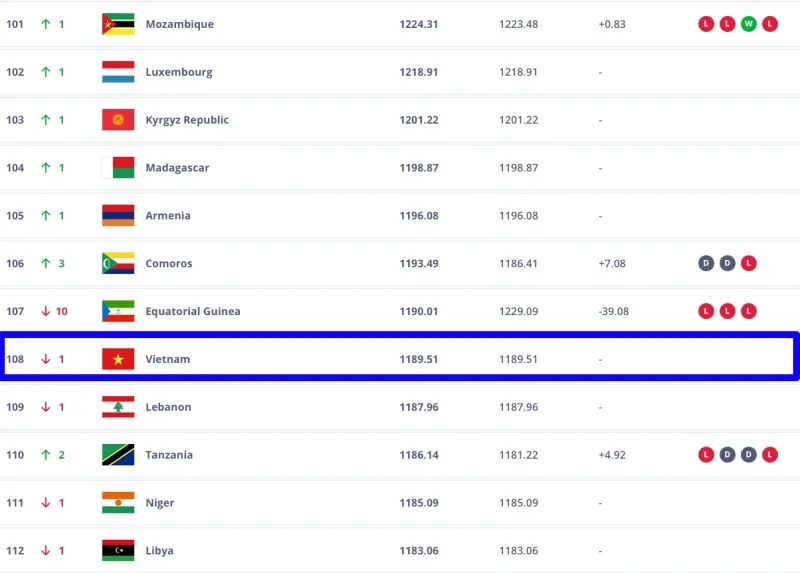Open the Vietnam team link
This screenshot has height=573, width=800.
[x=167, y=359]
